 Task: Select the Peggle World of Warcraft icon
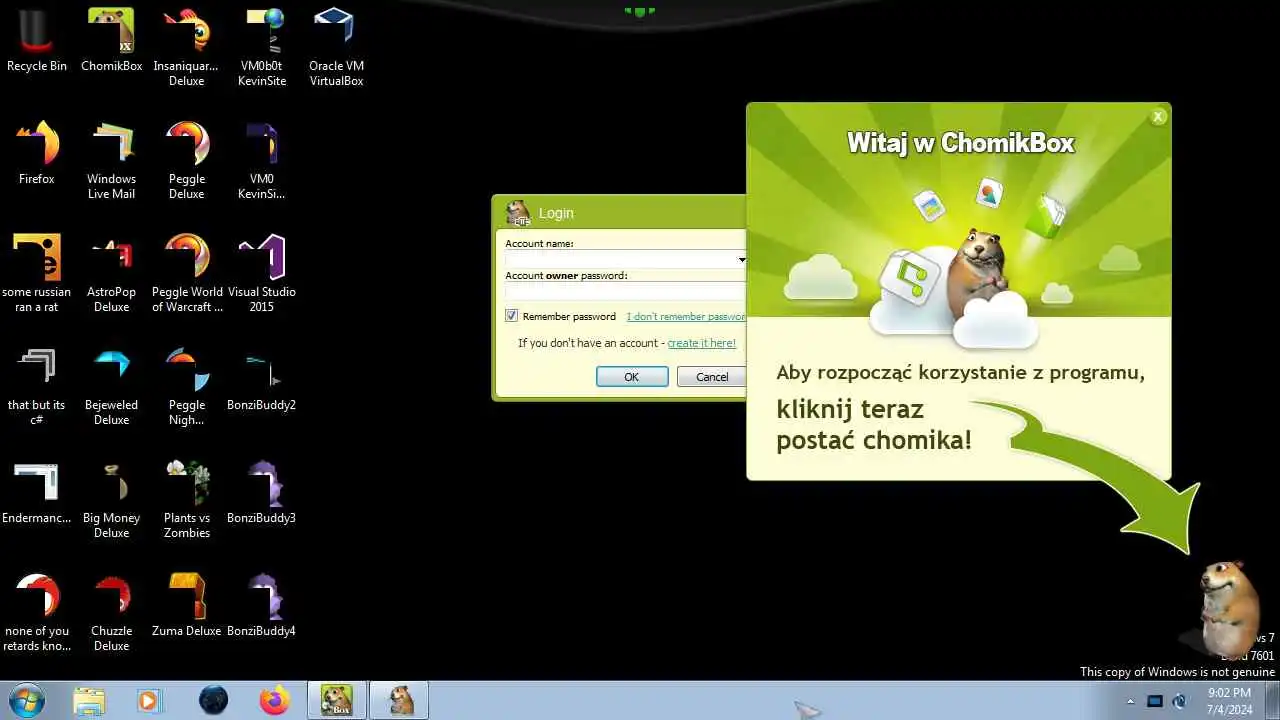[187, 274]
